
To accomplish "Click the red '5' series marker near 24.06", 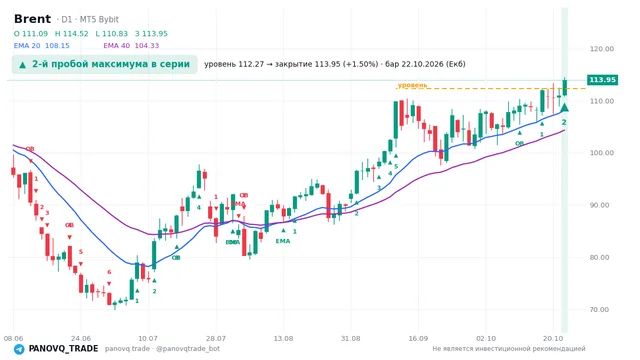I will pos(81,252).
